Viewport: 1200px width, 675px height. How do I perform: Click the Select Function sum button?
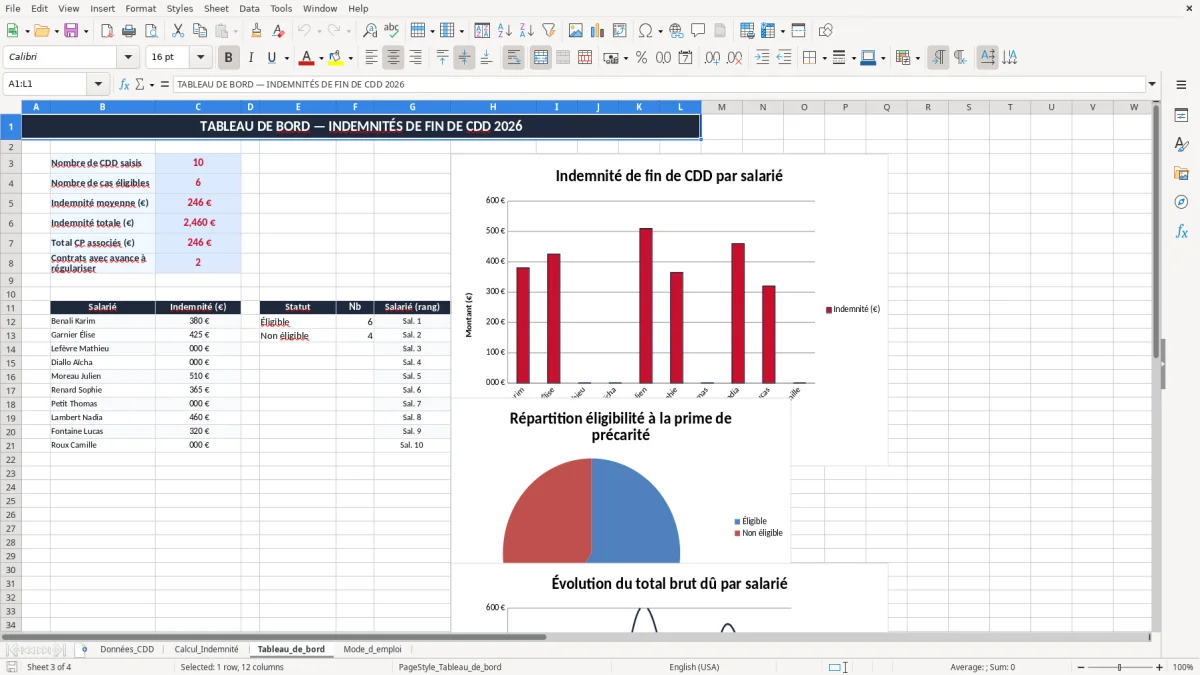coord(142,85)
